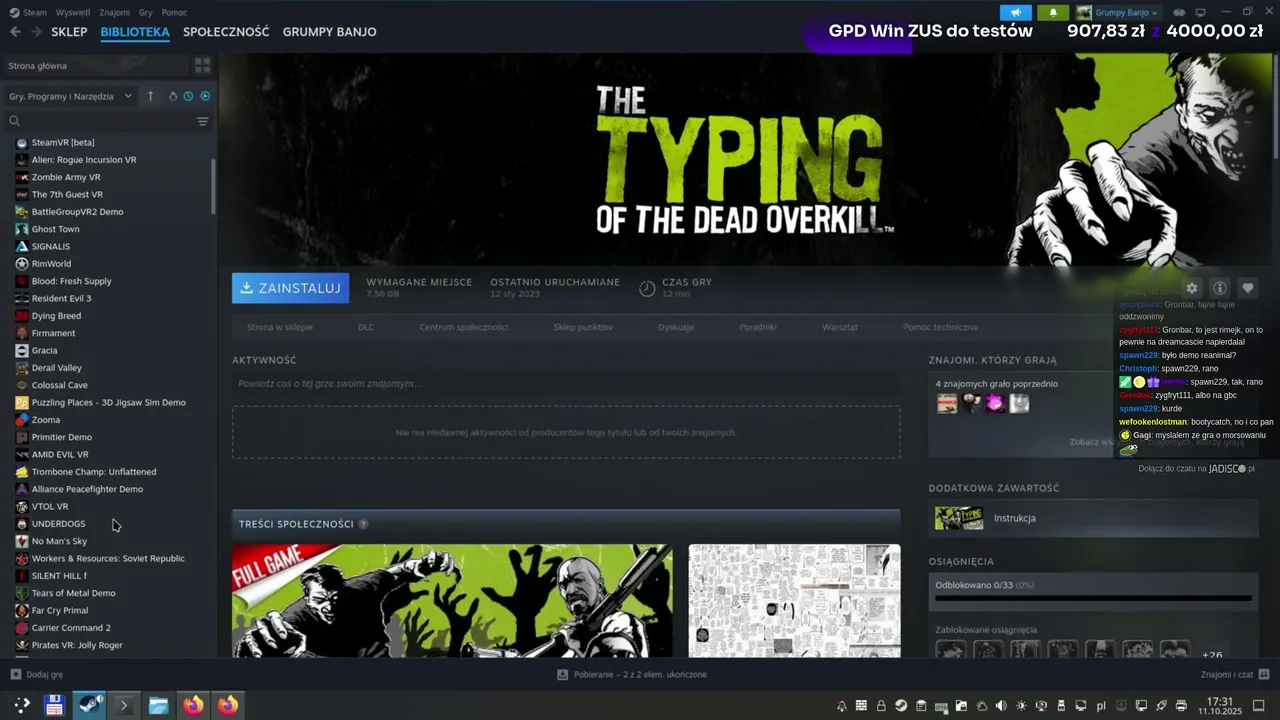Switch library to grid view icon
Screen dimensions: 1280x720
(202, 65)
